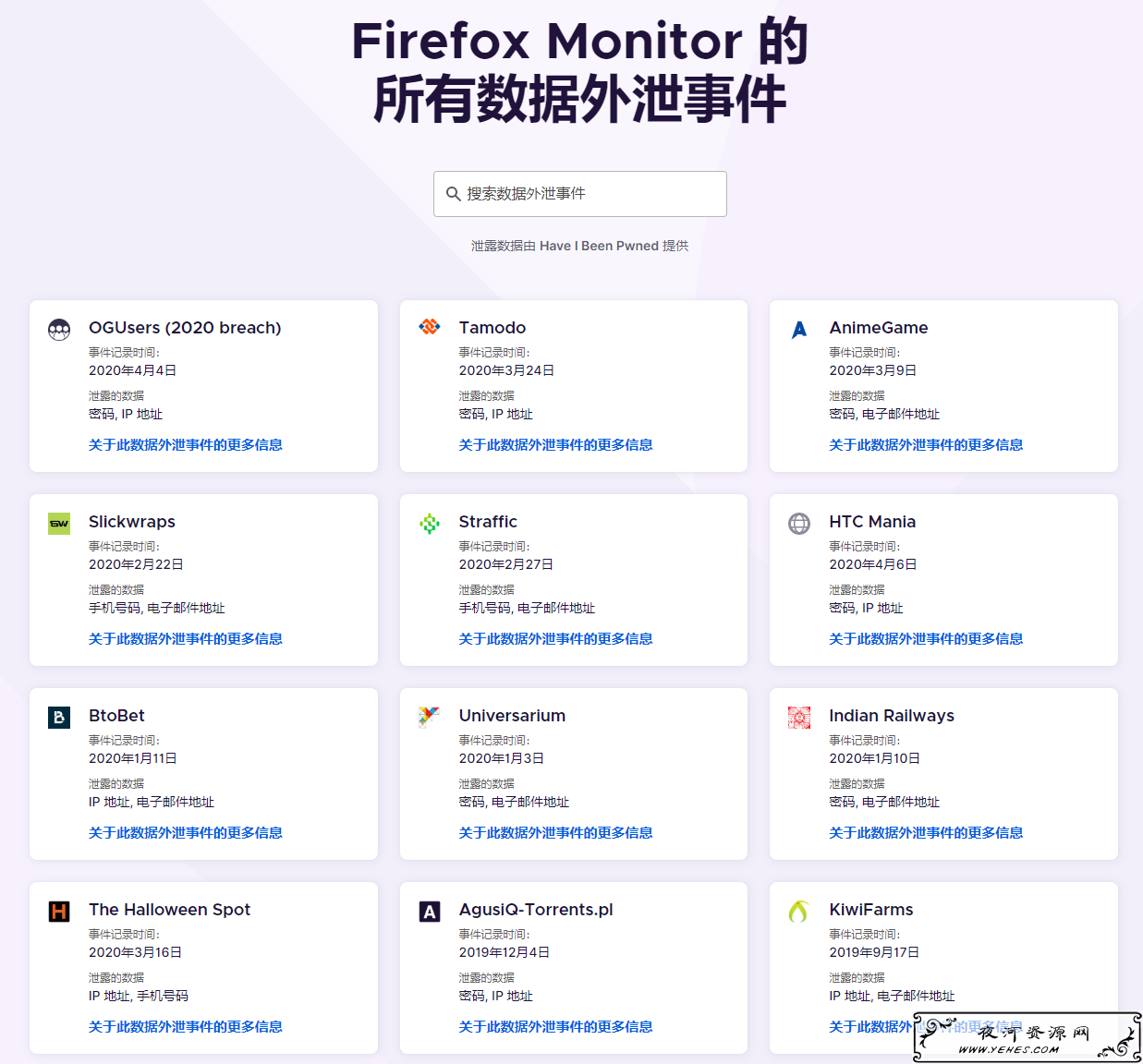The height and width of the screenshot is (1064, 1143).
Task: Click the HTC Mania globe icon
Action: pos(799,524)
